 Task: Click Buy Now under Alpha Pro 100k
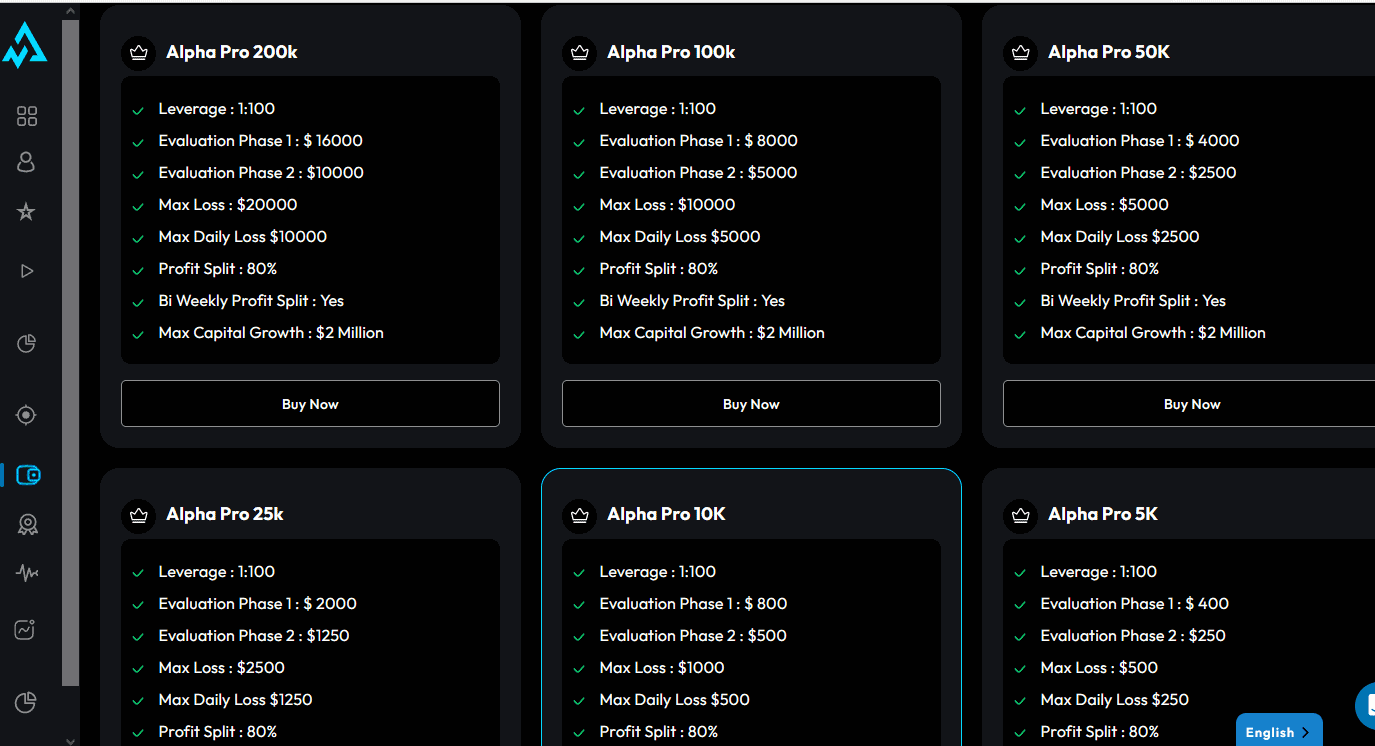751,404
